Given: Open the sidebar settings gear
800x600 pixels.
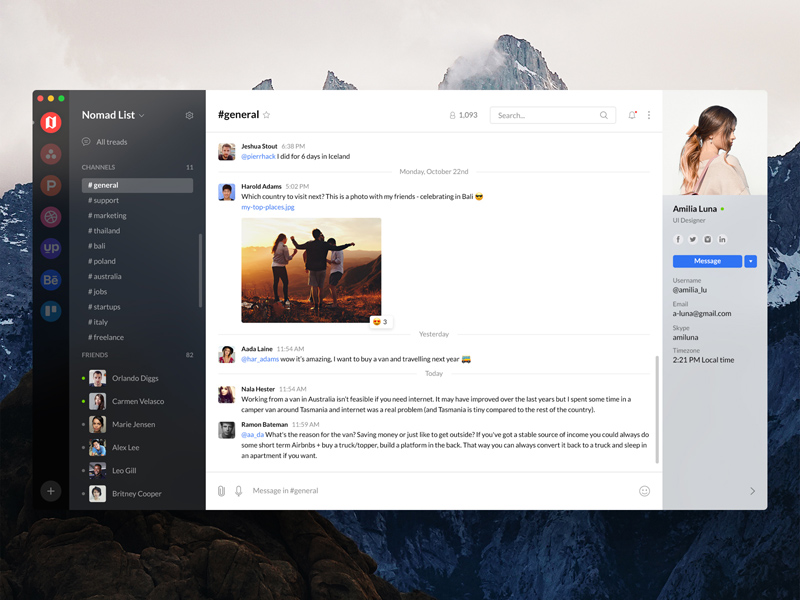Looking at the screenshot, I should [x=189, y=115].
